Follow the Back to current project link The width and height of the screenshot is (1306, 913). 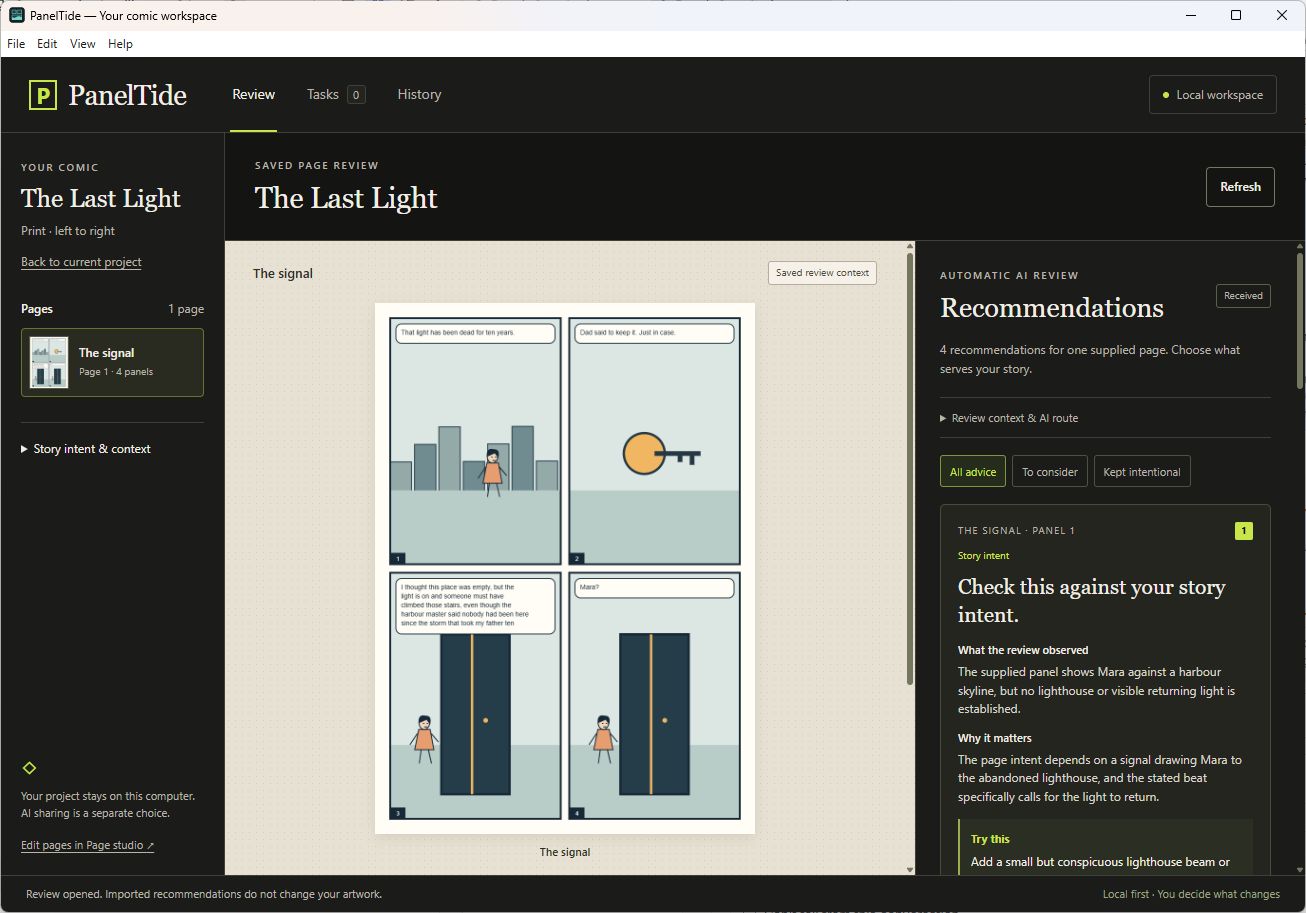click(x=81, y=262)
